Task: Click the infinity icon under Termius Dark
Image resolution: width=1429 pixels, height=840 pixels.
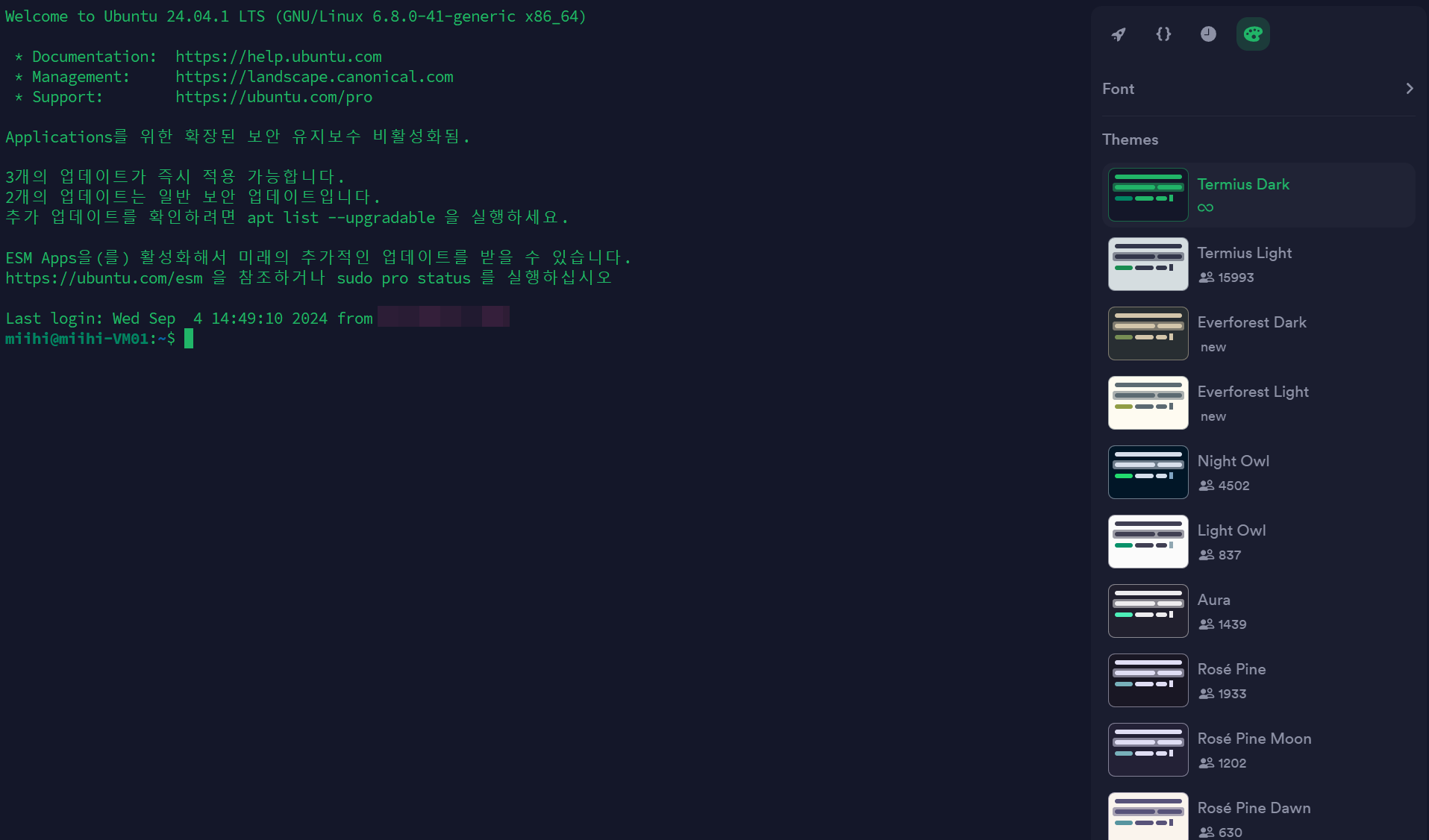Action: [x=1205, y=208]
